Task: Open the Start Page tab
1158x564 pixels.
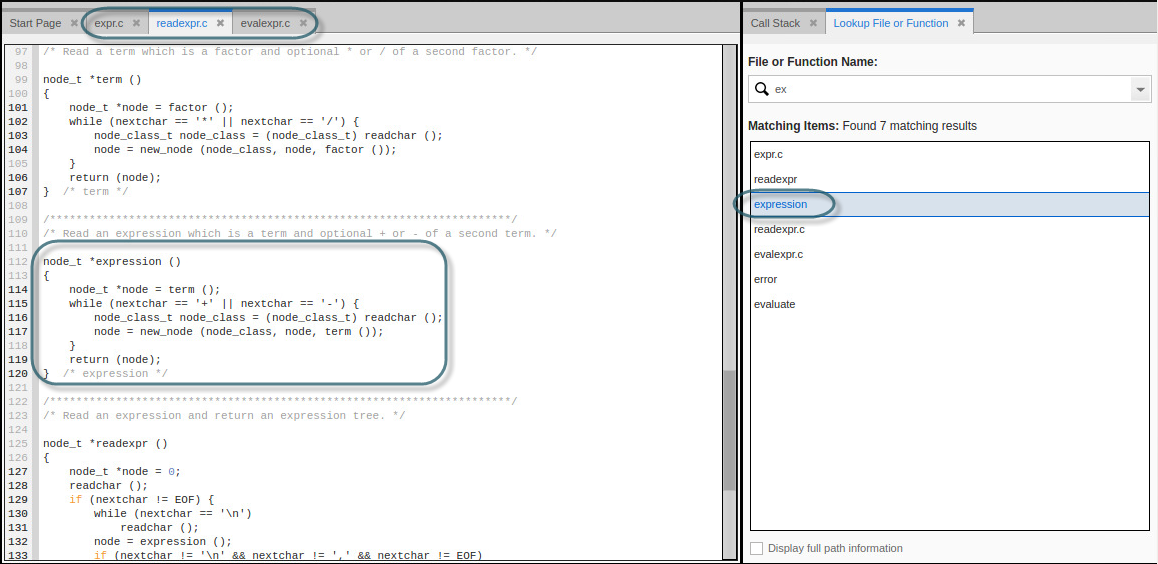Action: click(x=35, y=23)
